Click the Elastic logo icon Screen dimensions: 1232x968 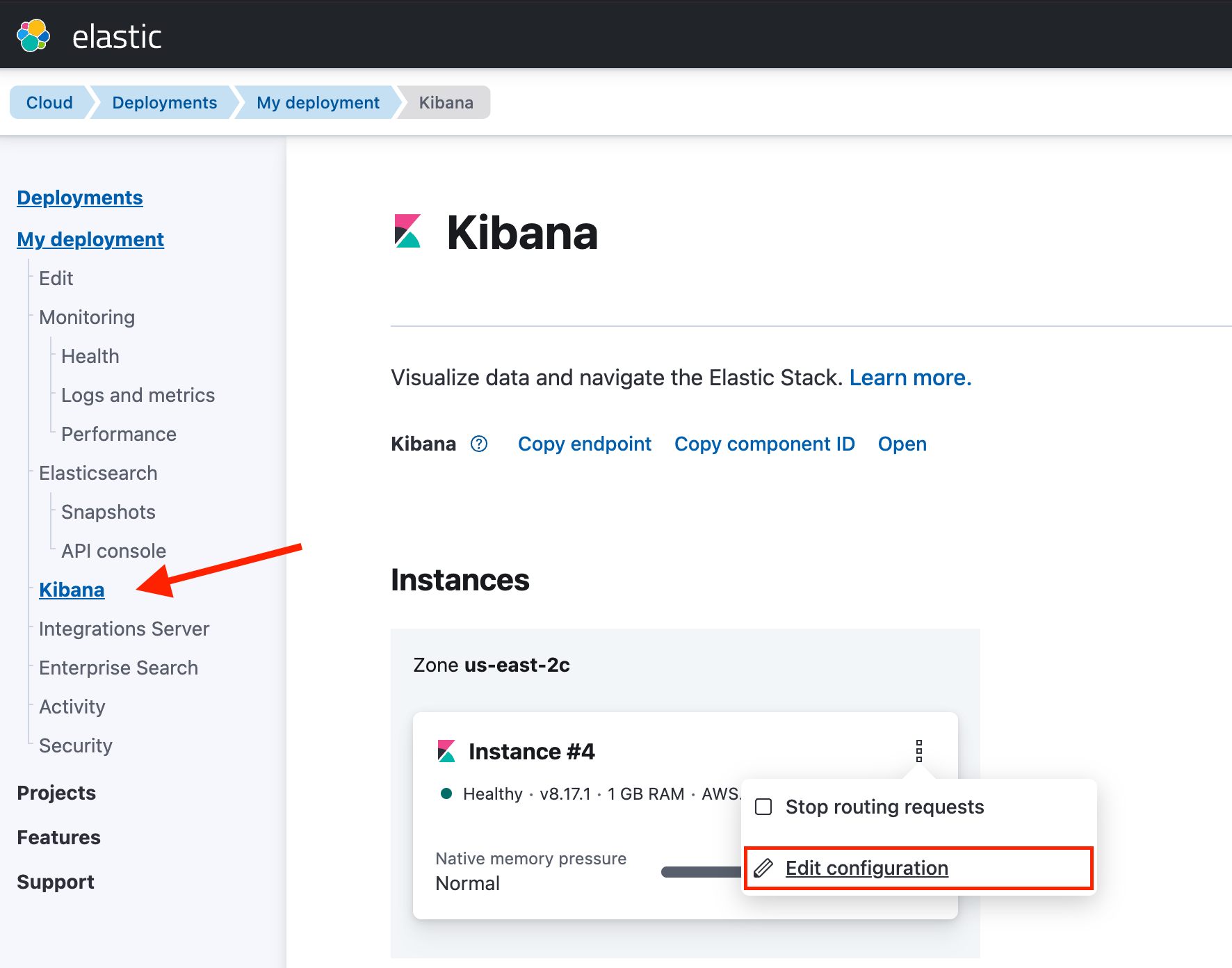33,35
